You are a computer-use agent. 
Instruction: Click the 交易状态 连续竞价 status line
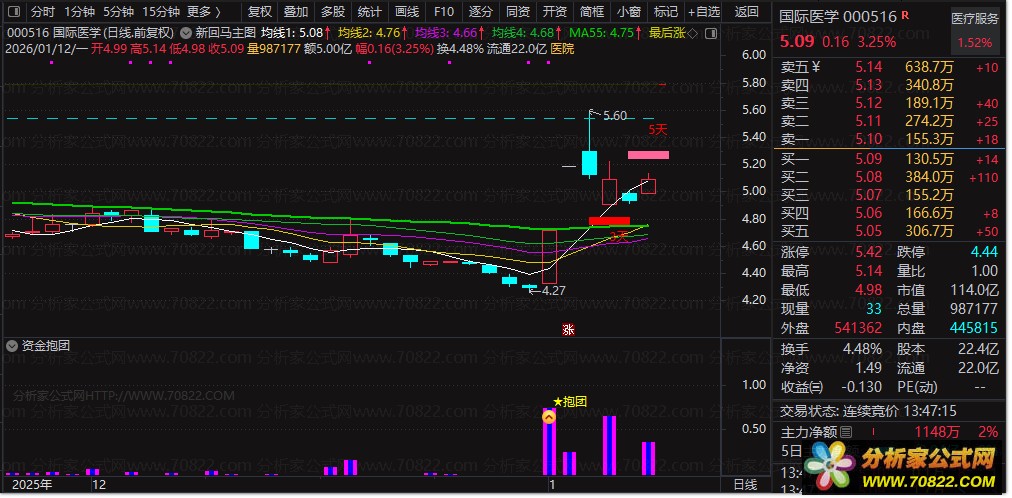click(x=868, y=411)
